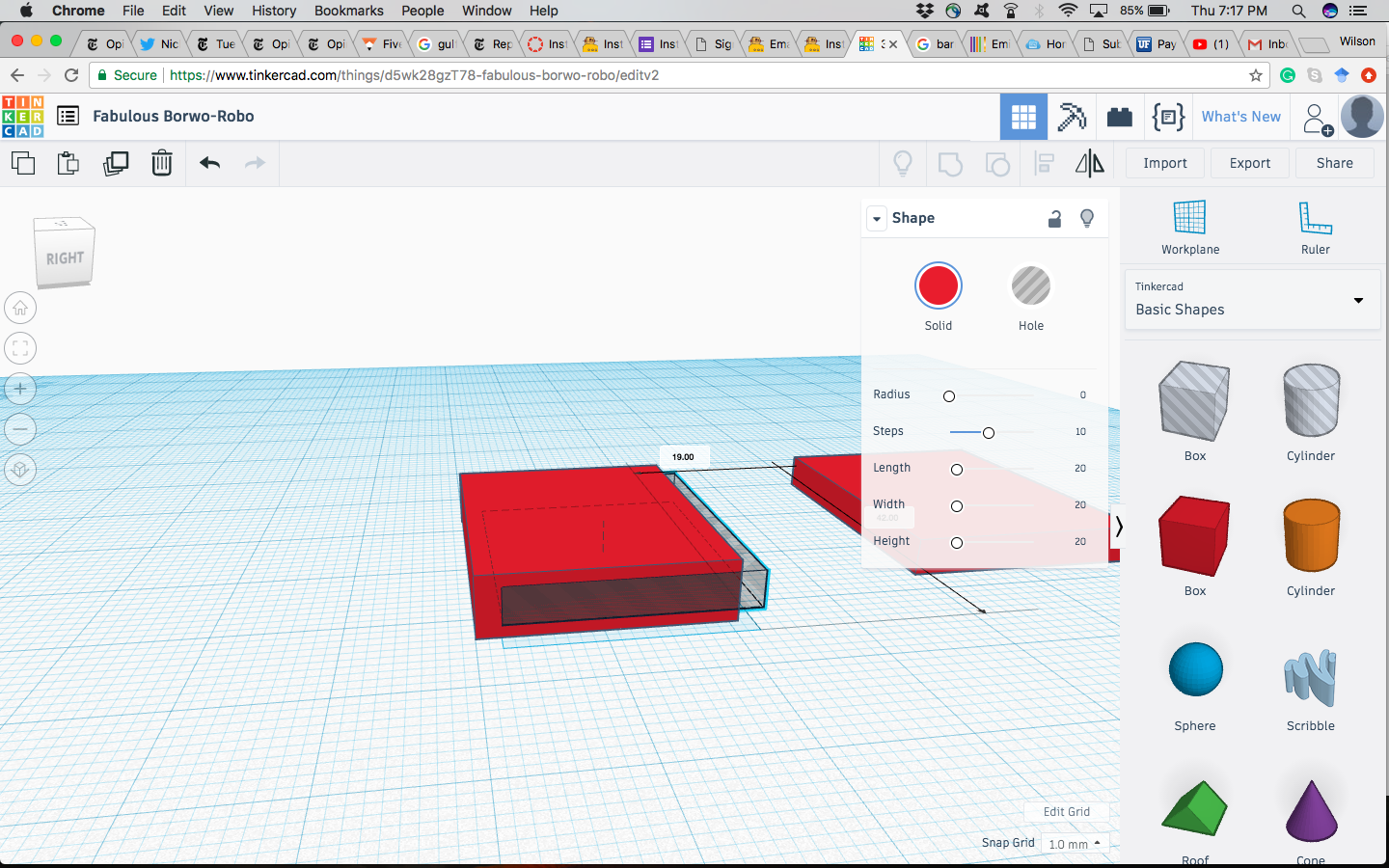Open the Basic Shapes library dropdown
Screen dimensions: 1389x868
click(1252, 300)
